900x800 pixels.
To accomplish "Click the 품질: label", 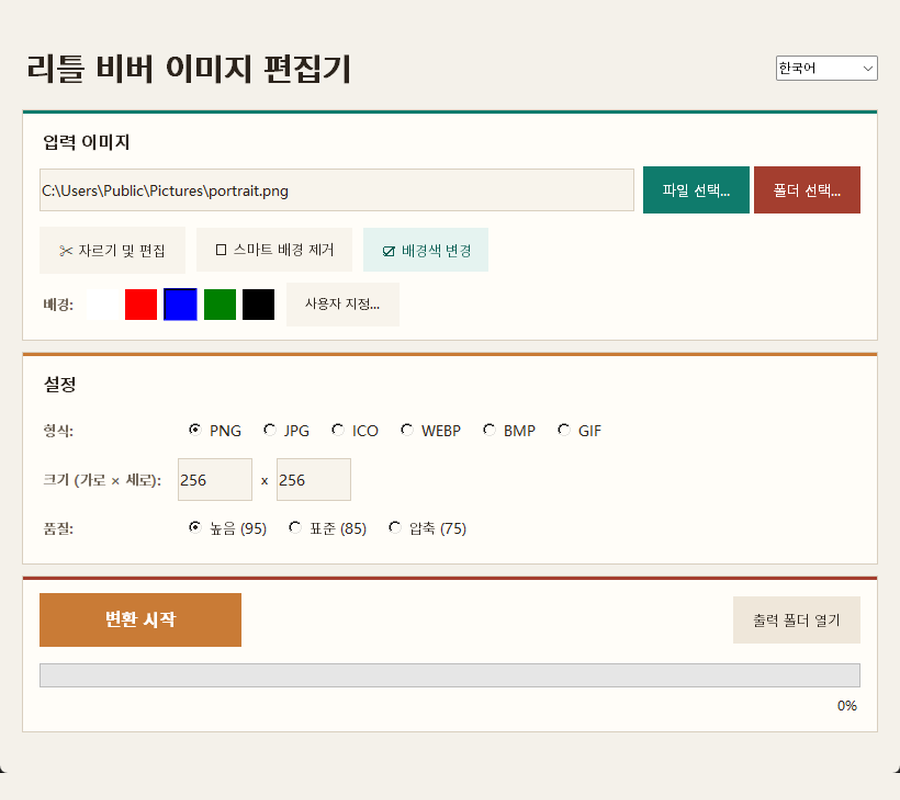I will tap(58, 528).
